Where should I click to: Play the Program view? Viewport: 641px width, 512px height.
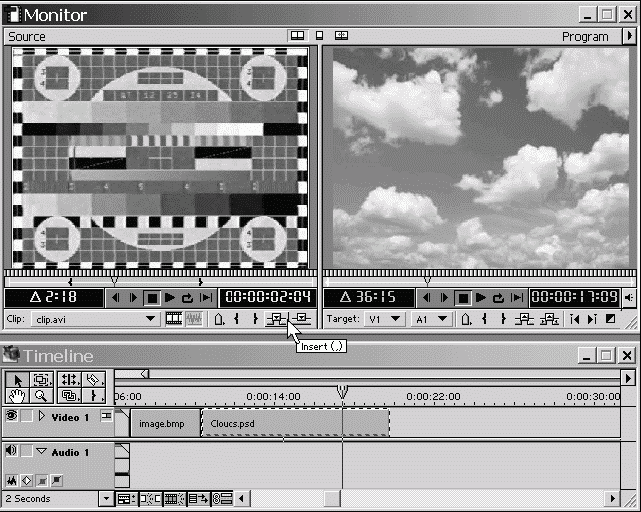click(481, 298)
